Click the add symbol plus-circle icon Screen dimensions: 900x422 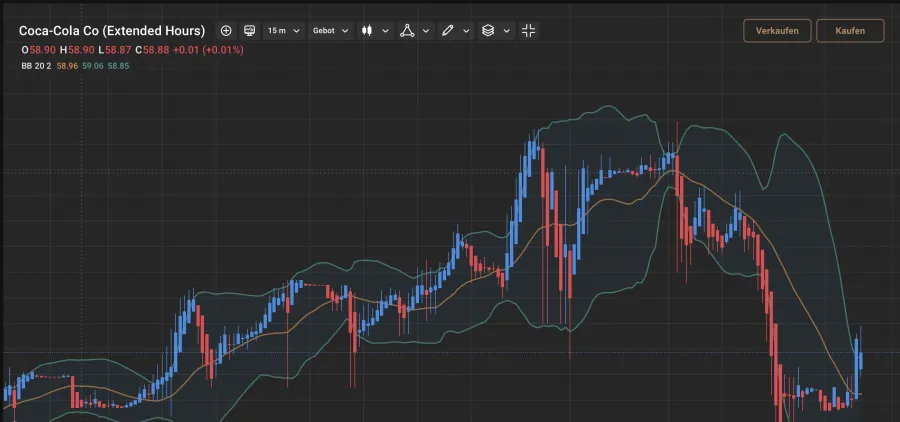[226, 31]
